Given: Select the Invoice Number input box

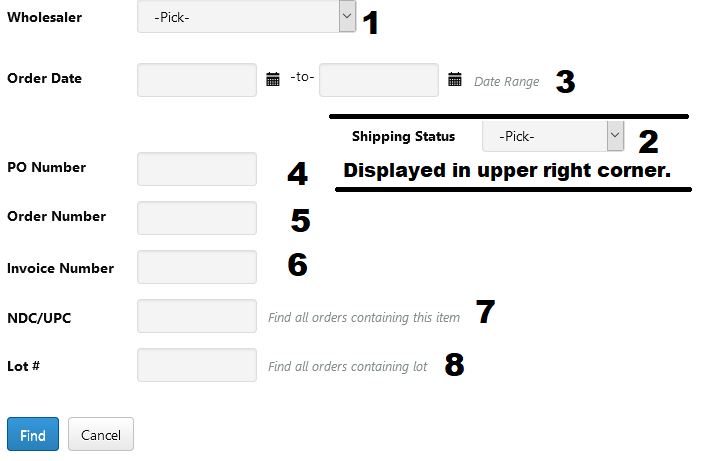Looking at the screenshot, I should pos(197,267).
